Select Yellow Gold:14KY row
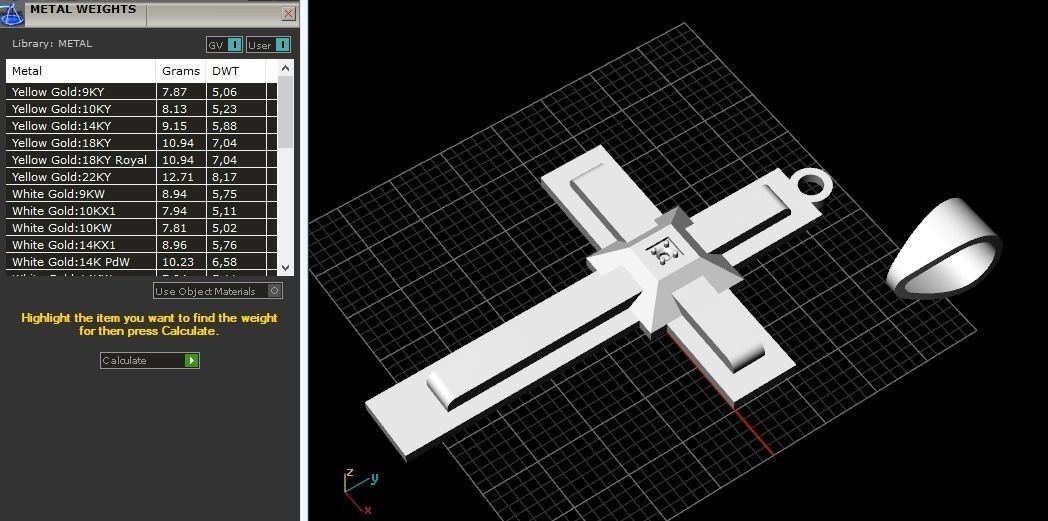This screenshot has height=521, width=1048. point(141,126)
